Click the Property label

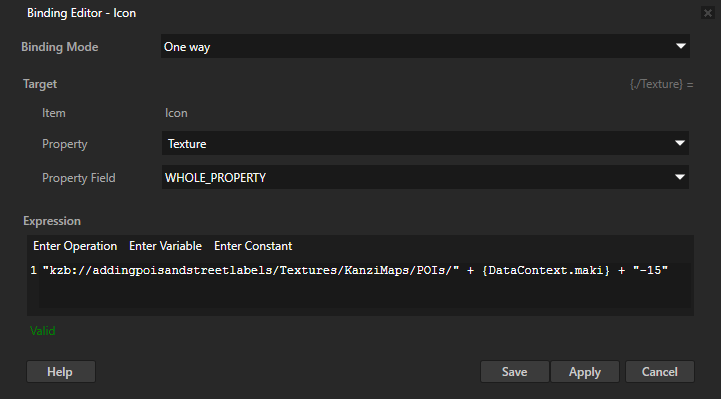coord(65,144)
